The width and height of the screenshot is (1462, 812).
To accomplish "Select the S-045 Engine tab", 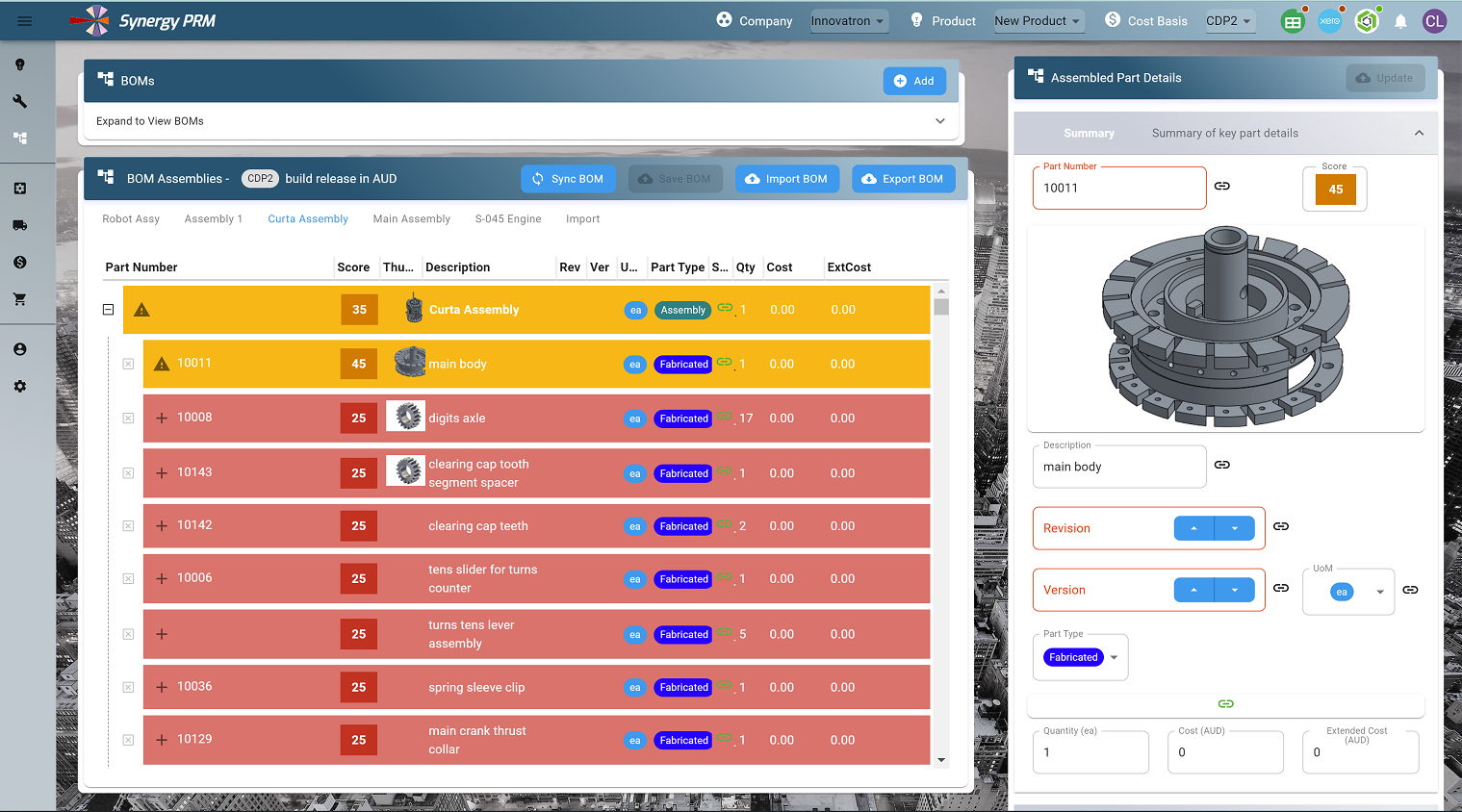I will [x=507, y=219].
